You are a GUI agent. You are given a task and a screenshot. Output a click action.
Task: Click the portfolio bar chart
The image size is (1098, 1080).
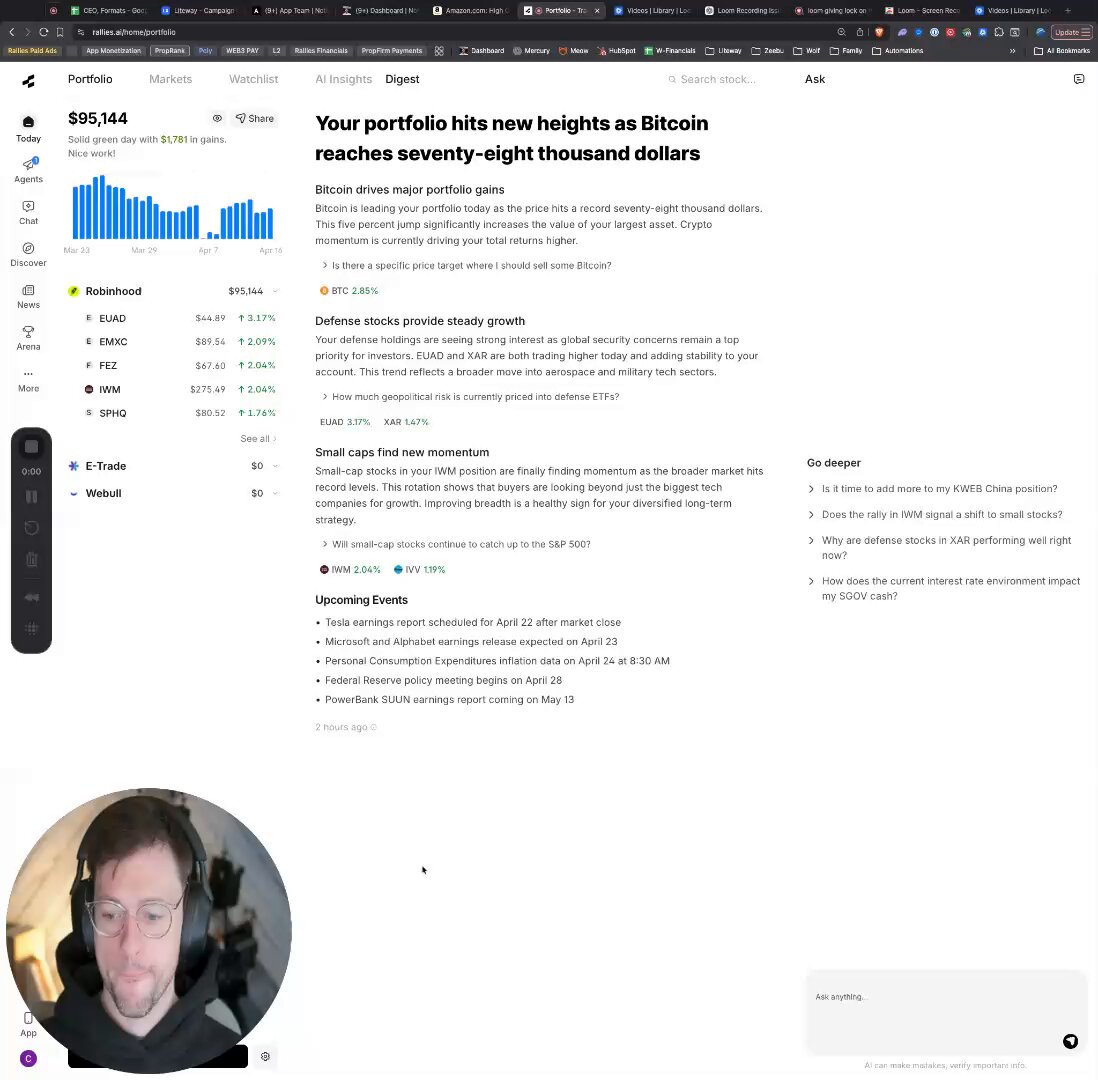[173, 207]
